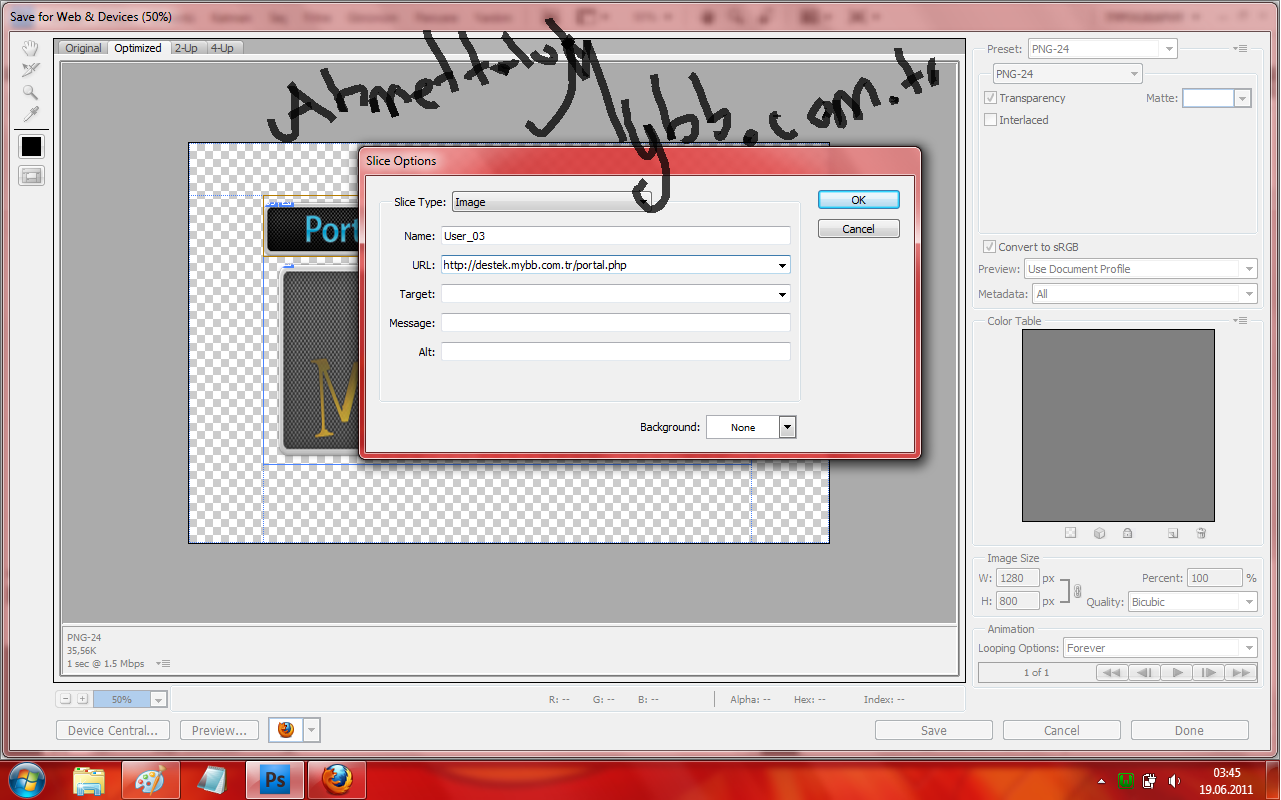
Task: Open Photoshop from the Windows taskbar
Action: (x=273, y=779)
